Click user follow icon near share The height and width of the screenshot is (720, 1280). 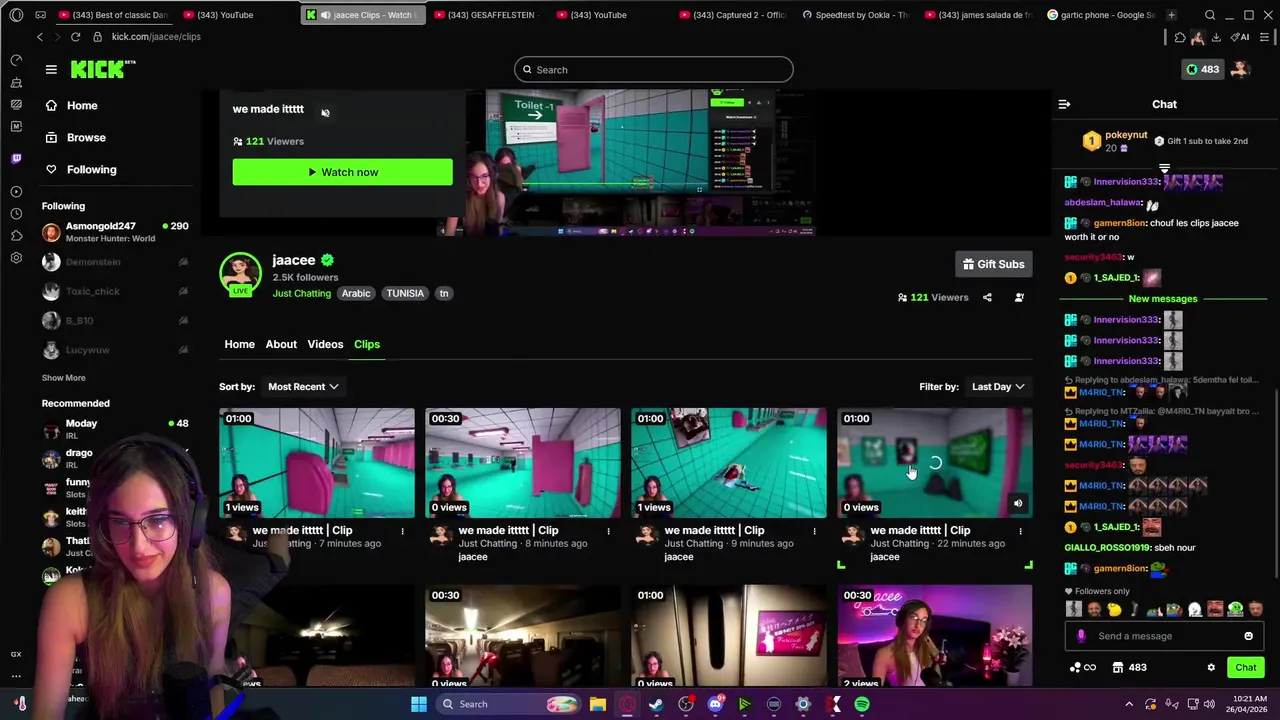1019,297
